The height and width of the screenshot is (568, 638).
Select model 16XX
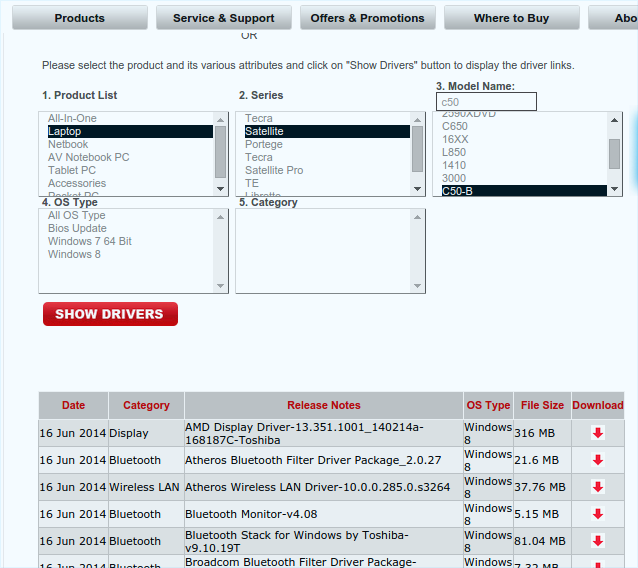pos(524,140)
